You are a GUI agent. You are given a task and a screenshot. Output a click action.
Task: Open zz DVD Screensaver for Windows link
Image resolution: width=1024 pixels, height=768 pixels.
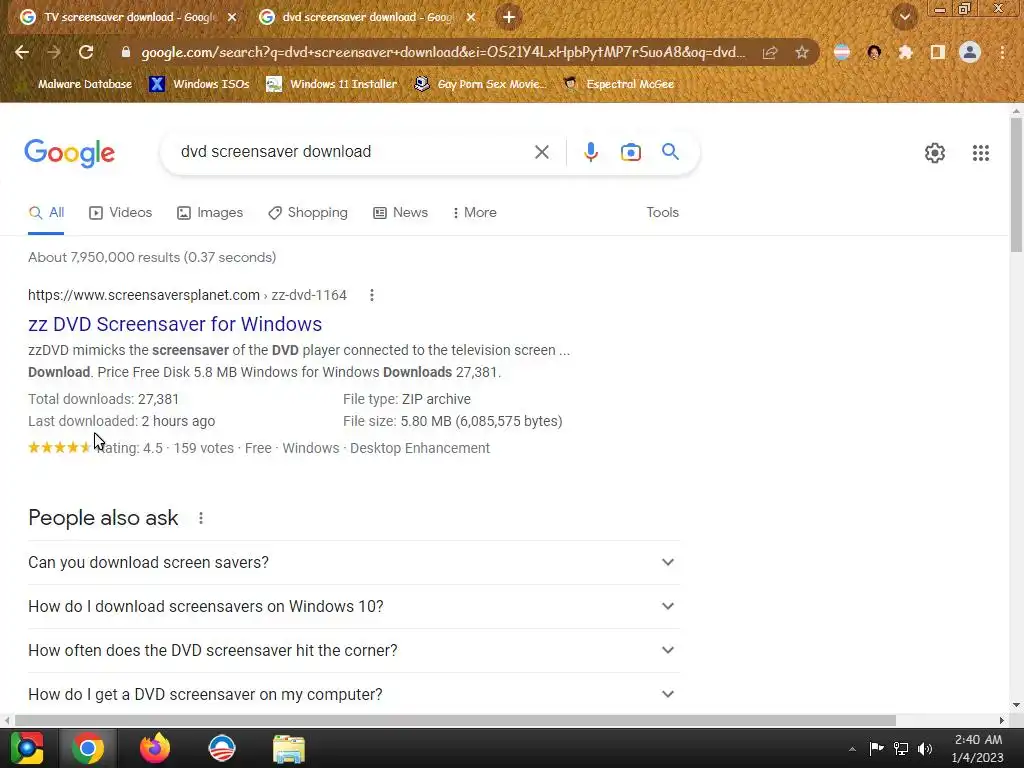tap(175, 324)
